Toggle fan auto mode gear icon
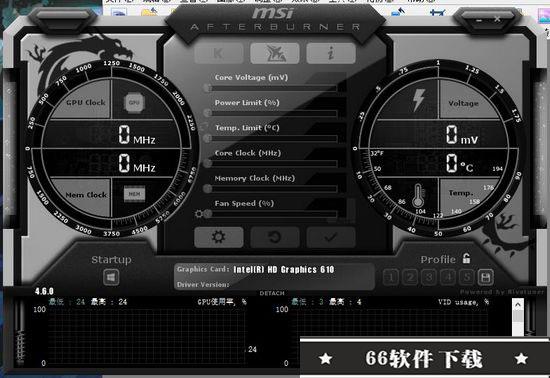 (x=199, y=214)
